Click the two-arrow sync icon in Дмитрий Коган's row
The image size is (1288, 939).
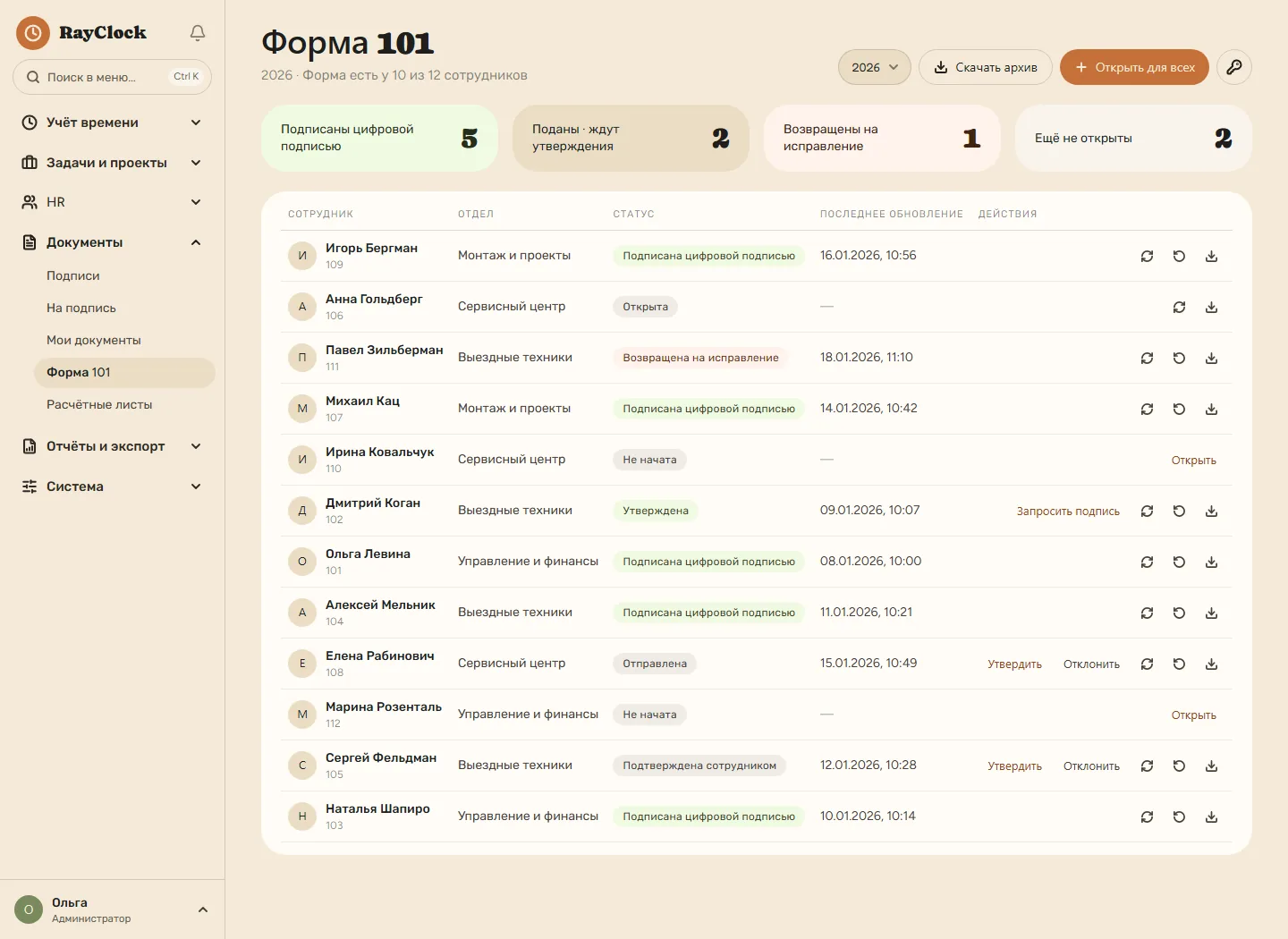pyautogui.click(x=1147, y=511)
